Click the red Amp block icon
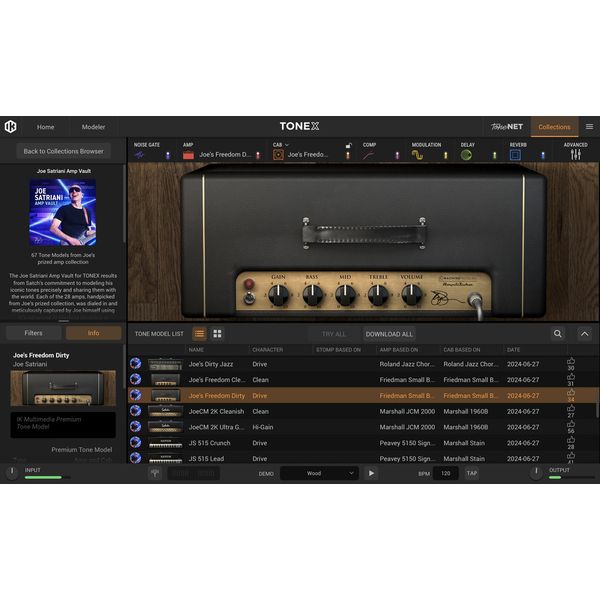This screenshot has width=600, height=600. coord(188,155)
